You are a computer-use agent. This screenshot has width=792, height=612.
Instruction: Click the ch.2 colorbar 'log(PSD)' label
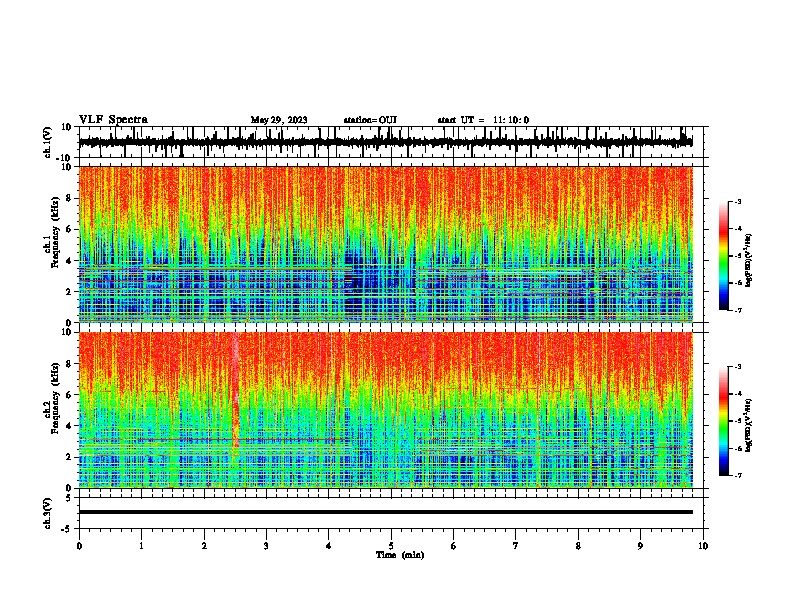pos(748,426)
